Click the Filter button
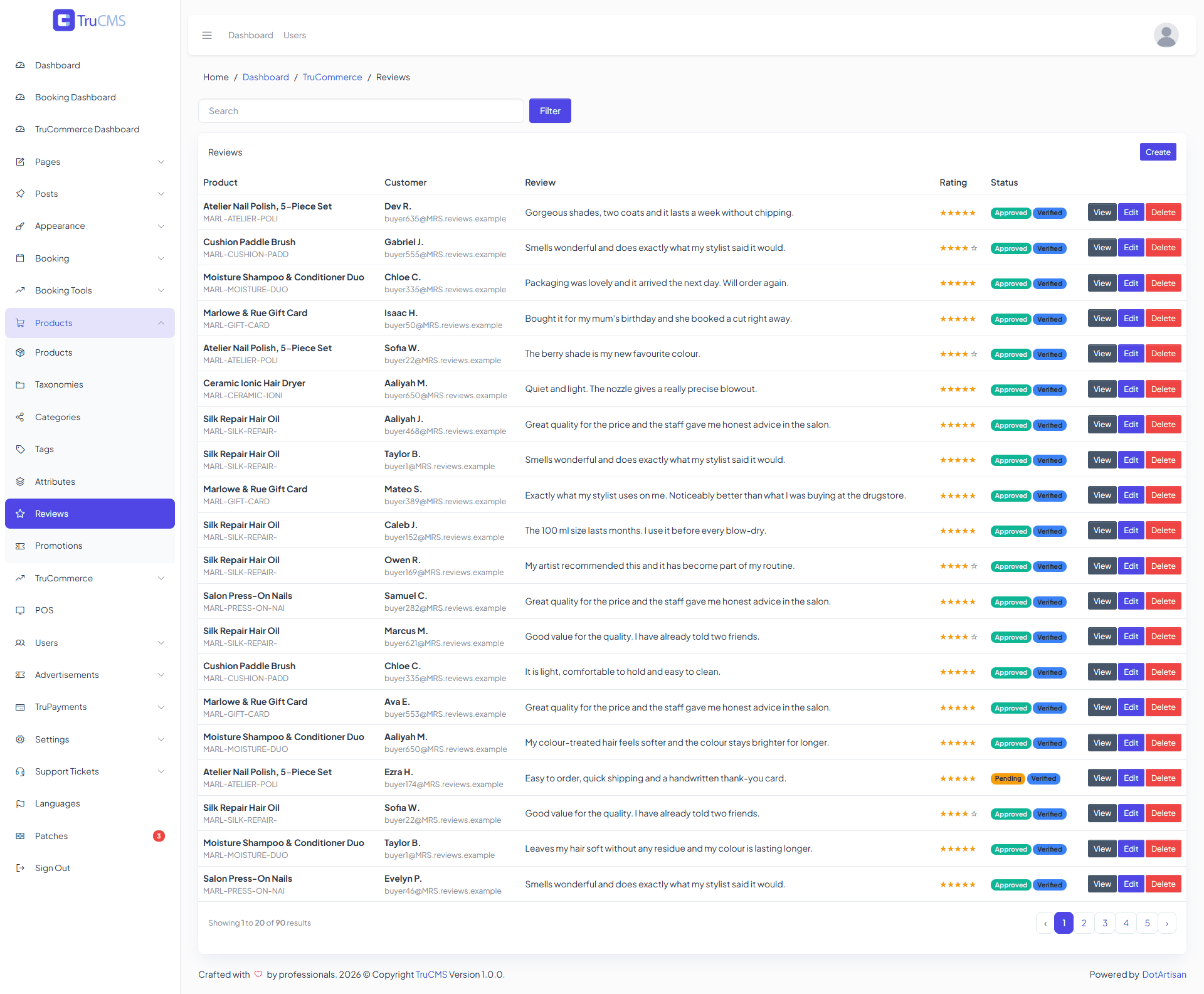 pos(550,111)
